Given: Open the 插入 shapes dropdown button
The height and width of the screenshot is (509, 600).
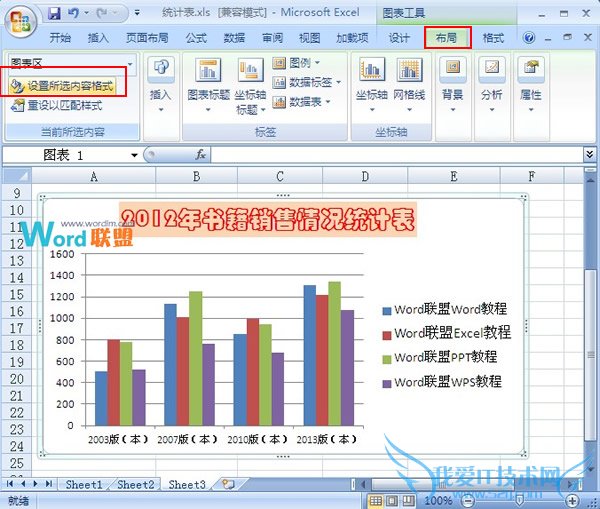Looking at the screenshot, I should (161, 85).
